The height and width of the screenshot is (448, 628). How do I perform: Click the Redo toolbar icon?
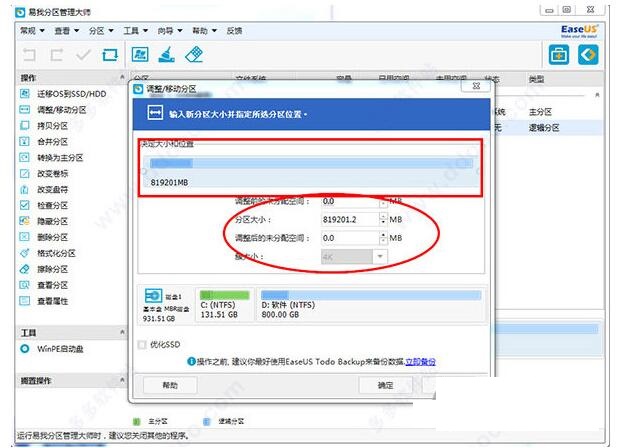pyautogui.click(x=56, y=54)
